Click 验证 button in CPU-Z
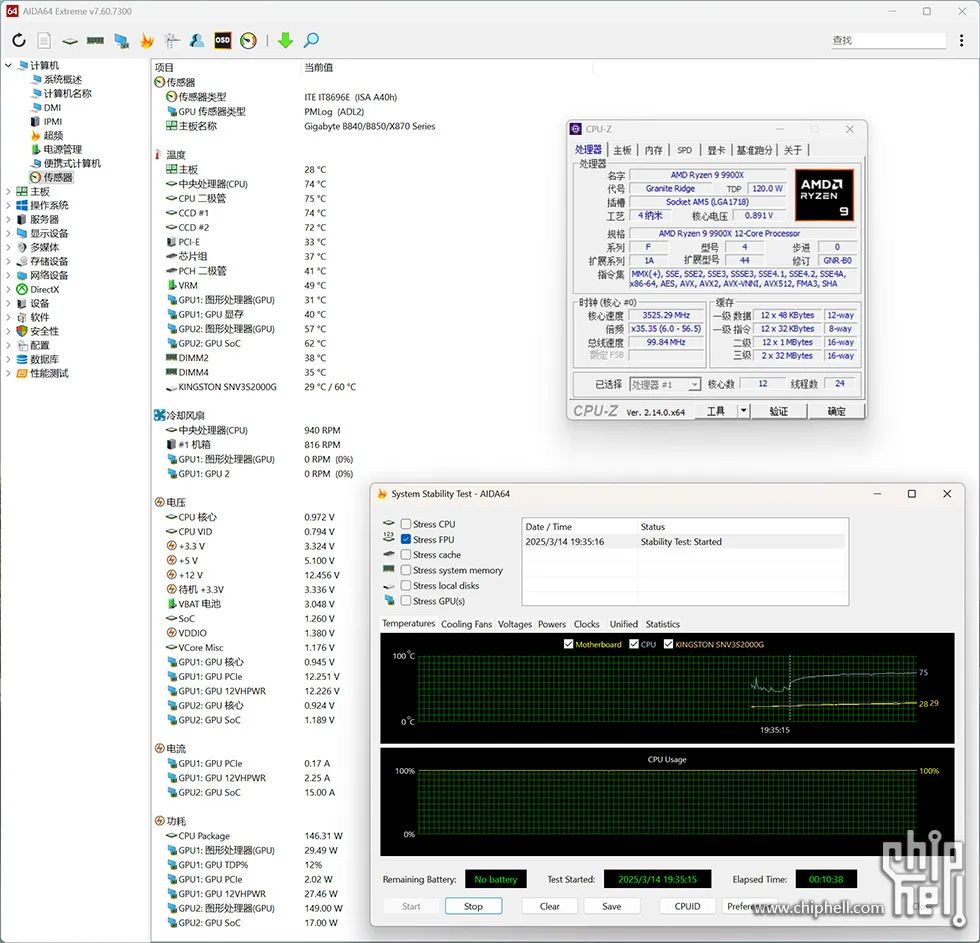980x943 pixels. click(x=778, y=411)
